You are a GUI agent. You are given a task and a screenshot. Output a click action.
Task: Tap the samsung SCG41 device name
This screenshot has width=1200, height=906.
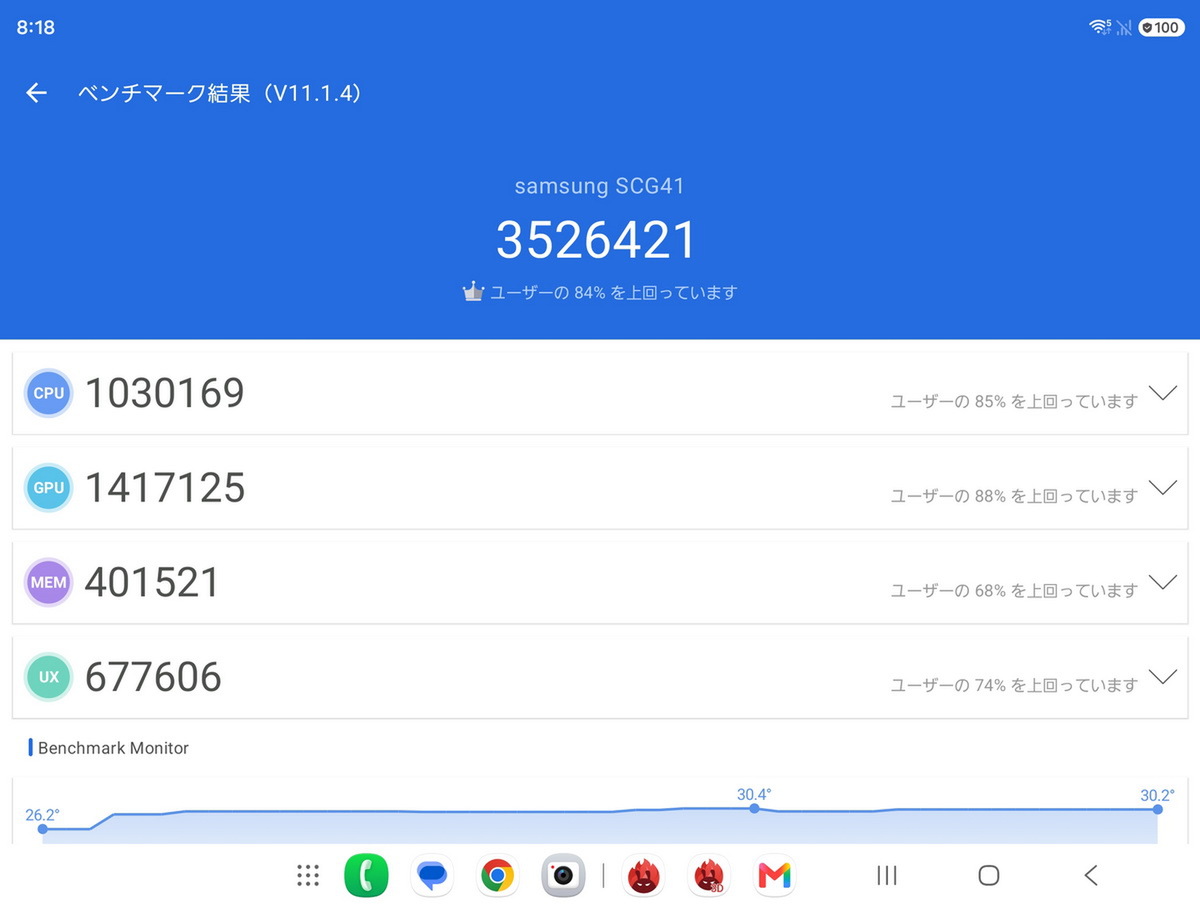(600, 186)
